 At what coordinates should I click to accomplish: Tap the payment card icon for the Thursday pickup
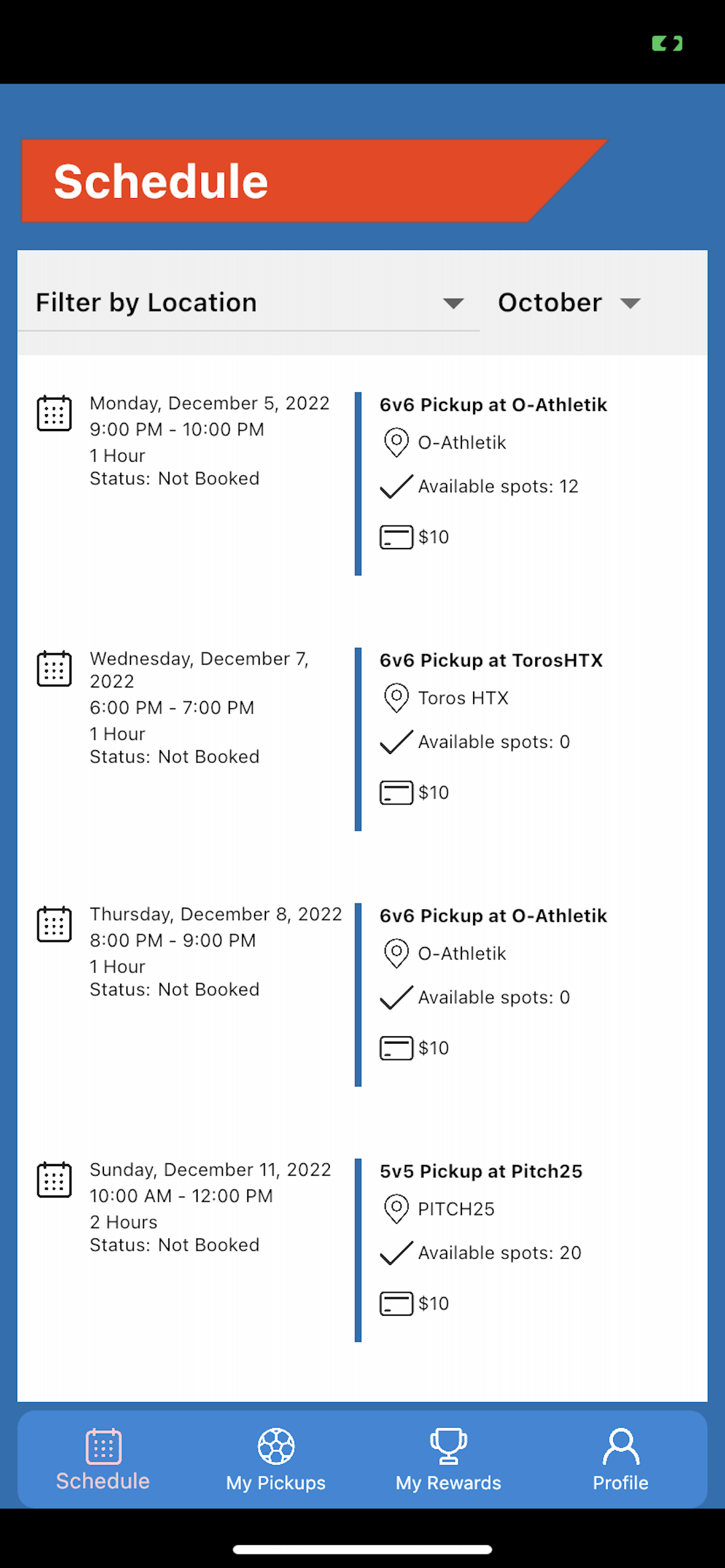tap(396, 1048)
